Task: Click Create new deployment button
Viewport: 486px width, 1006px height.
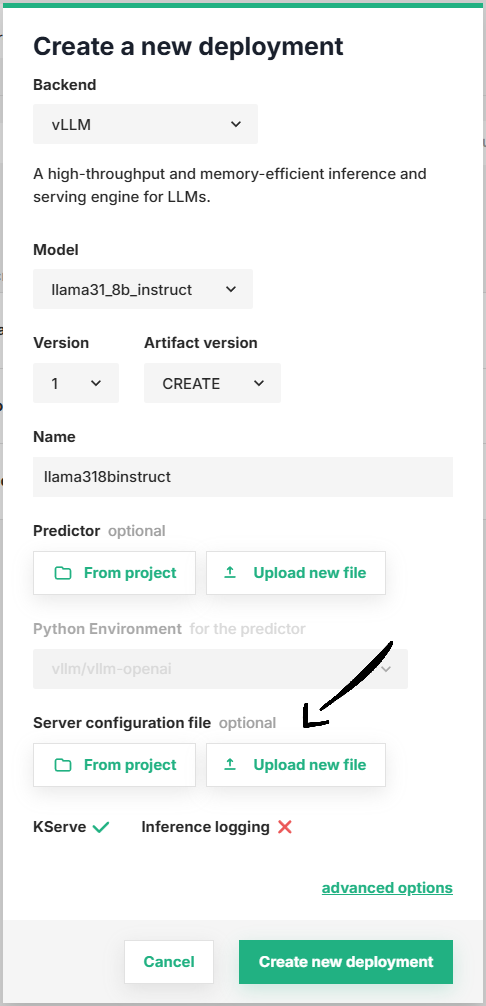Action: click(346, 962)
